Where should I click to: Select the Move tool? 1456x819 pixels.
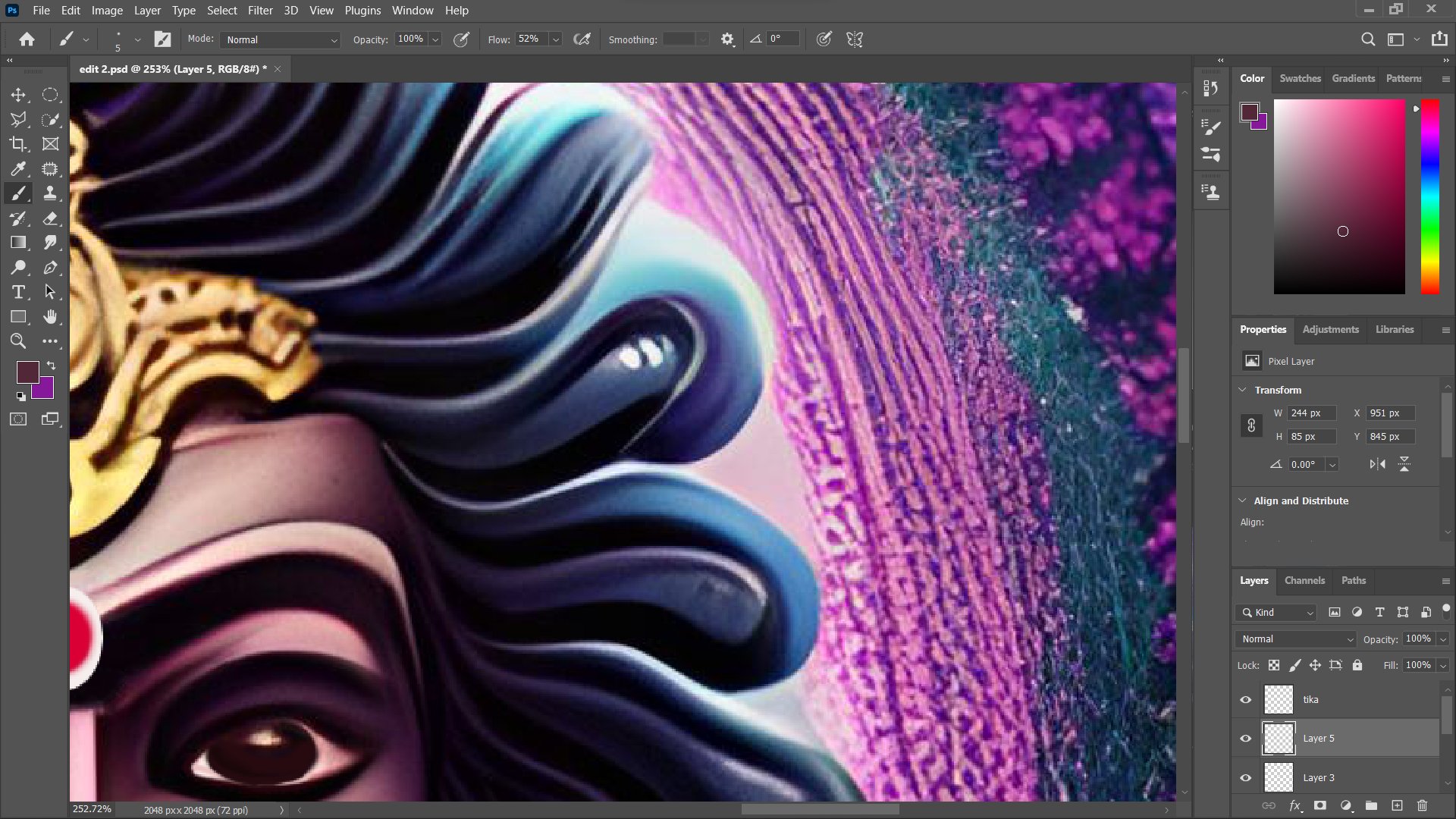click(x=18, y=95)
